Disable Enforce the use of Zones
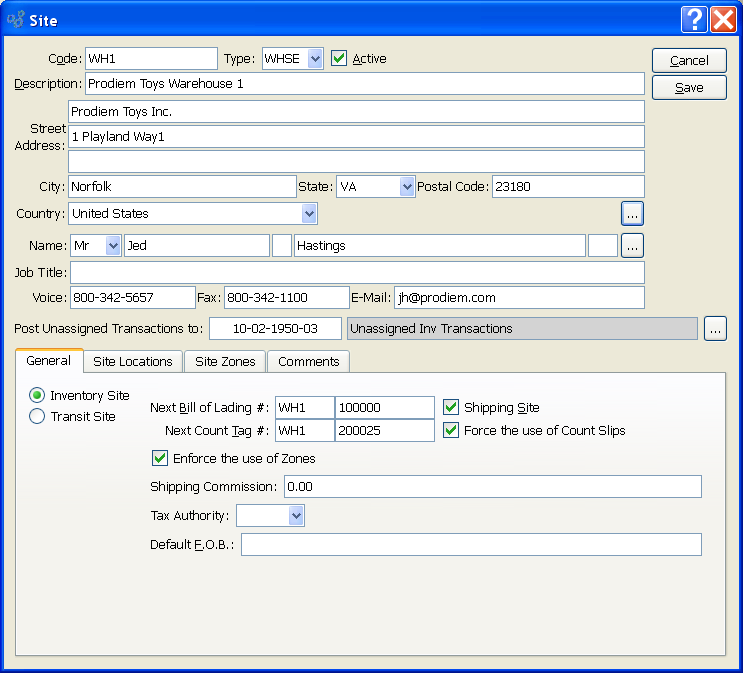Viewport: 743px width, 673px height. click(160, 459)
